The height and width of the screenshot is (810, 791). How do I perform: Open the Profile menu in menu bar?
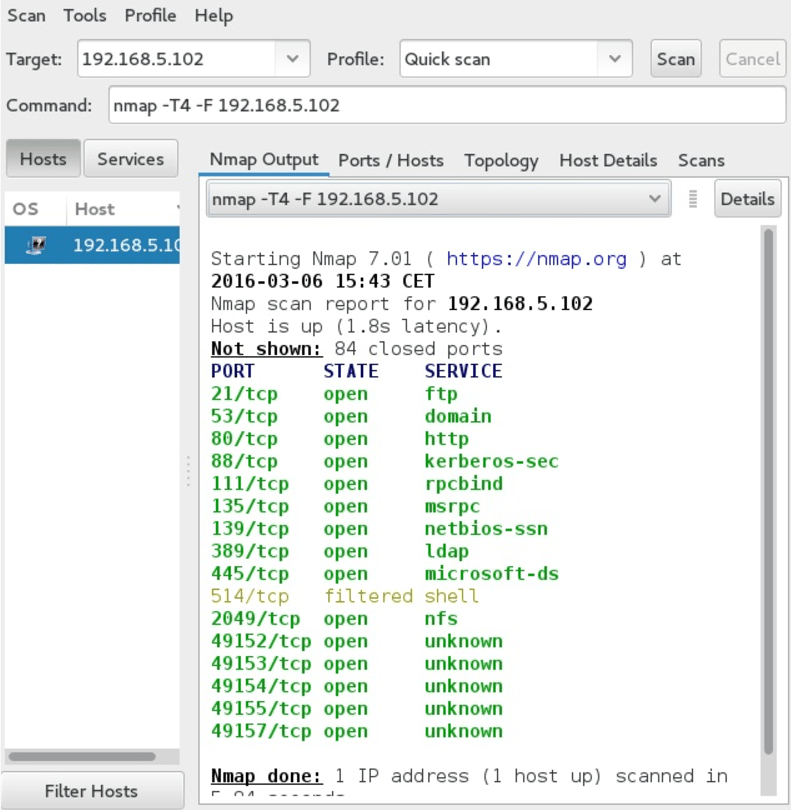tap(151, 16)
